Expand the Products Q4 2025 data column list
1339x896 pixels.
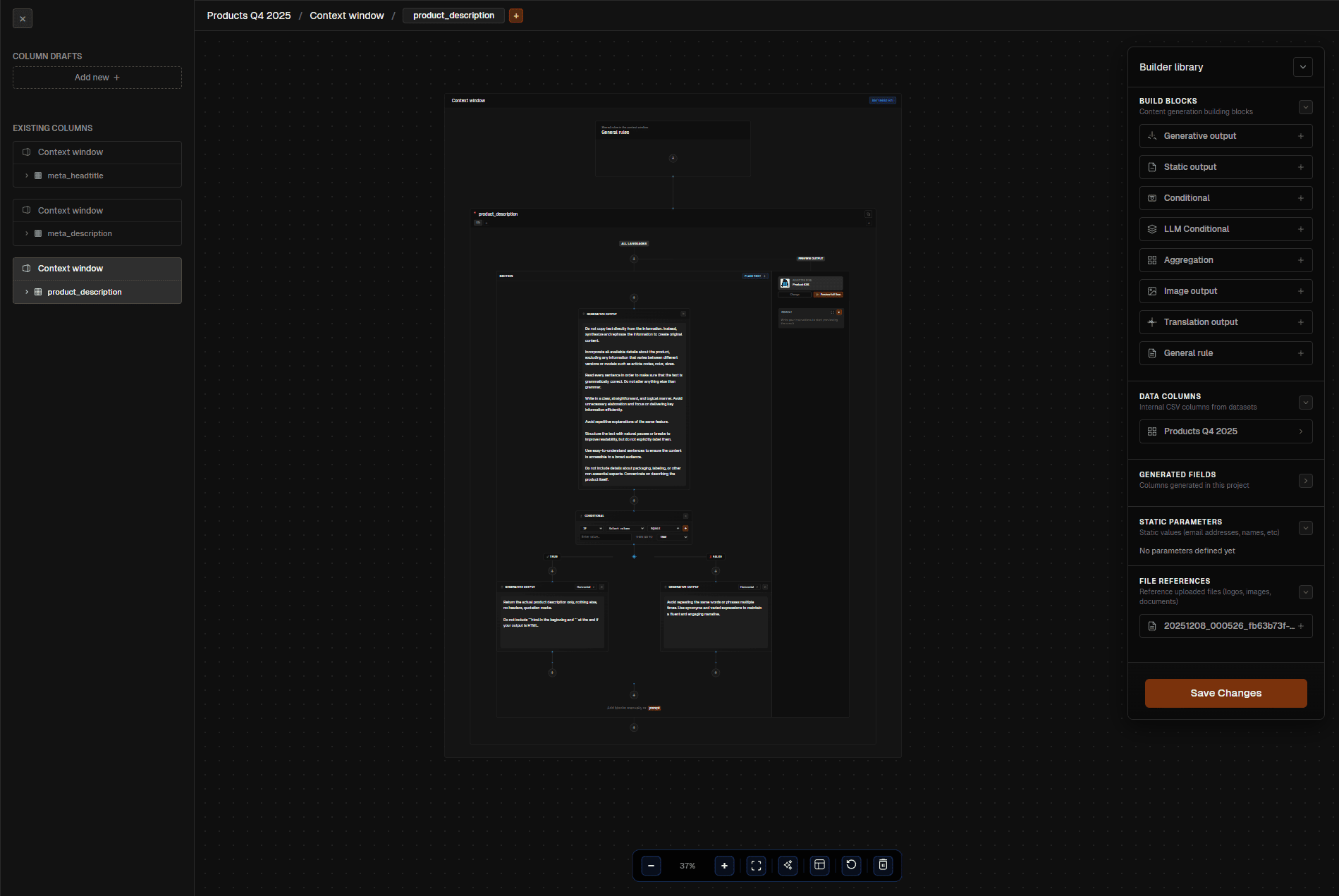click(x=1301, y=431)
